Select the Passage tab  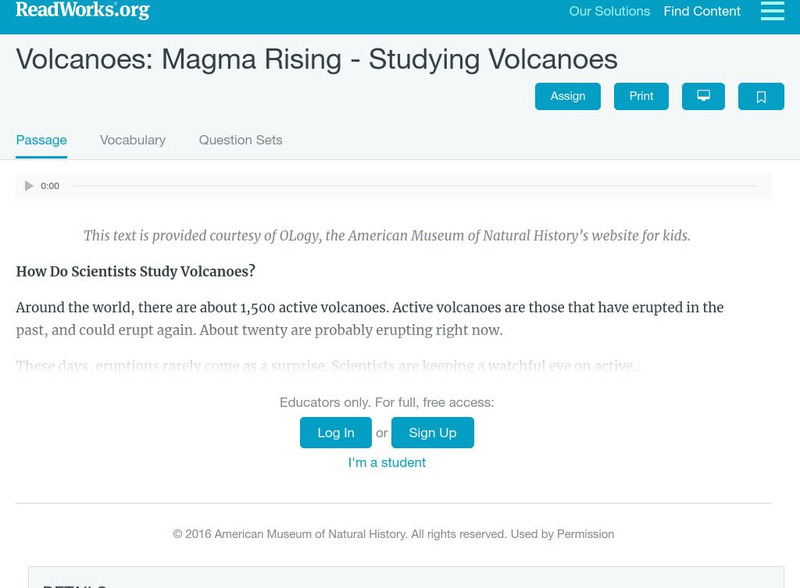pos(41,140)
